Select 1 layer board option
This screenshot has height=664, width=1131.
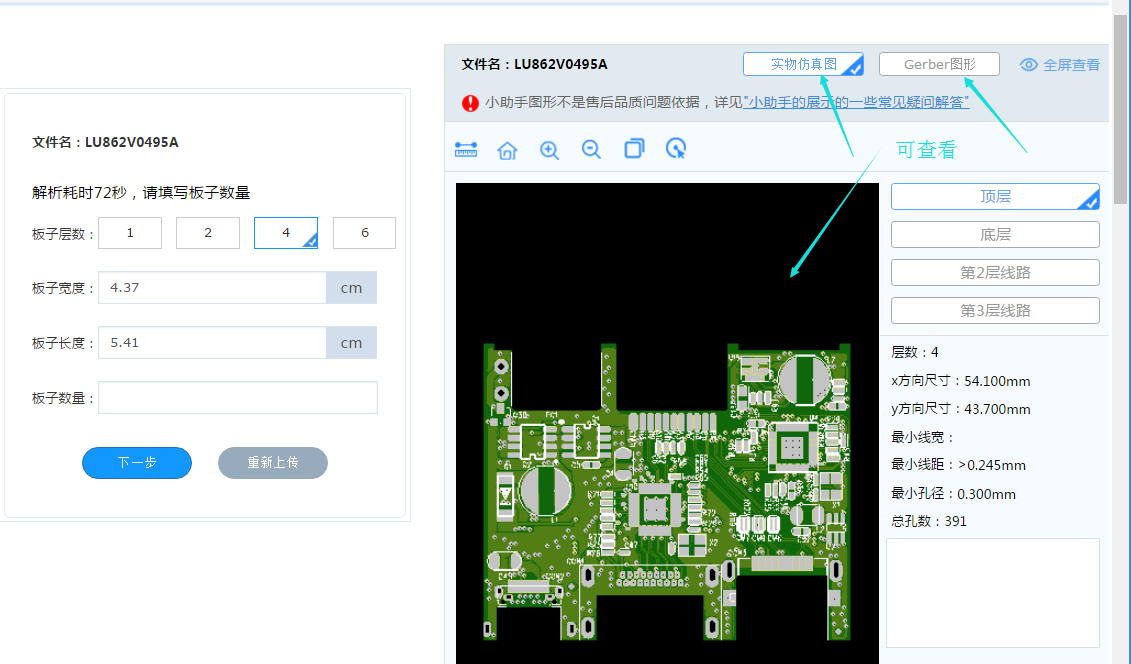coord(130,233)
